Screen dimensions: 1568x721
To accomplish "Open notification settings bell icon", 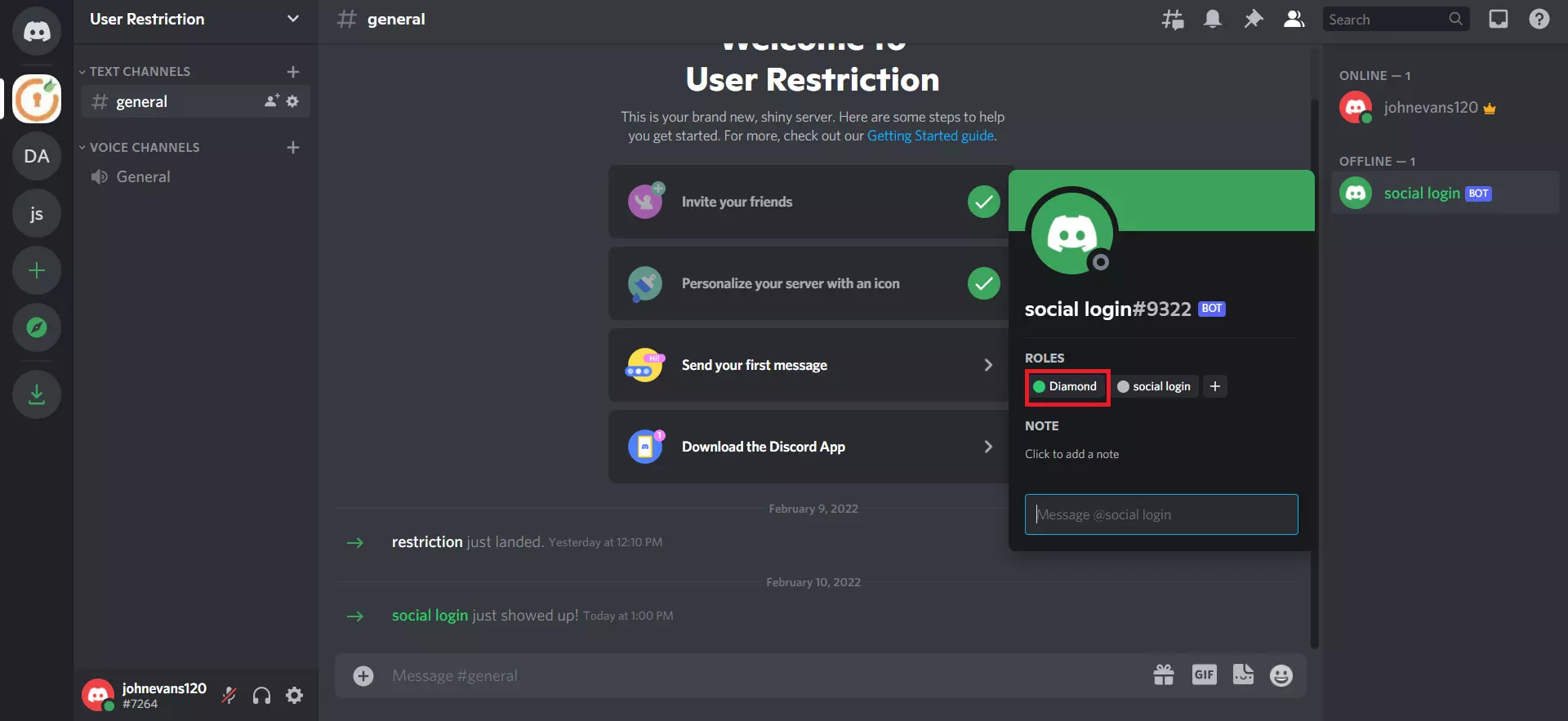I will coord(1213,19).
